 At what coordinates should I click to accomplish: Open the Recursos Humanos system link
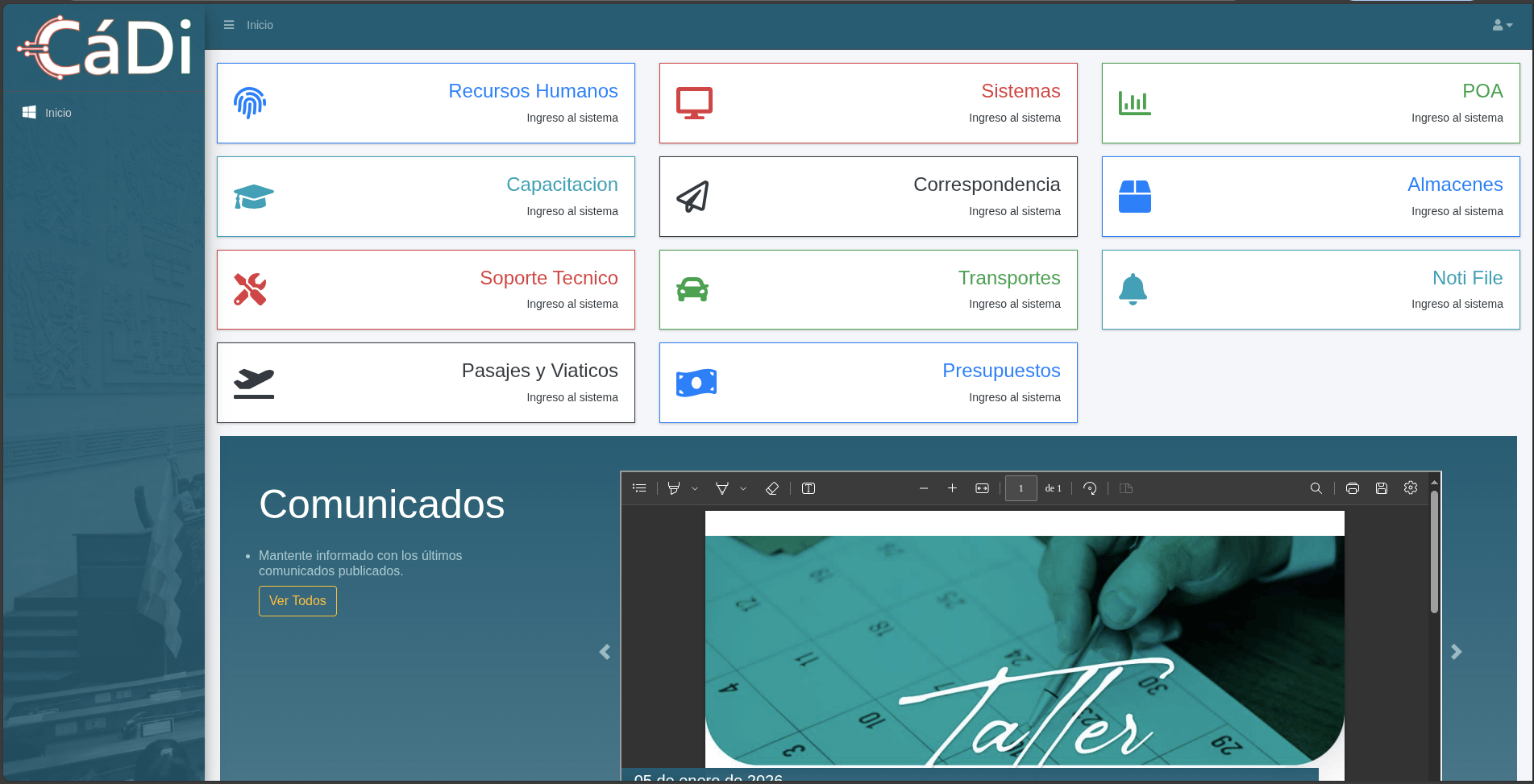point(533,91)
